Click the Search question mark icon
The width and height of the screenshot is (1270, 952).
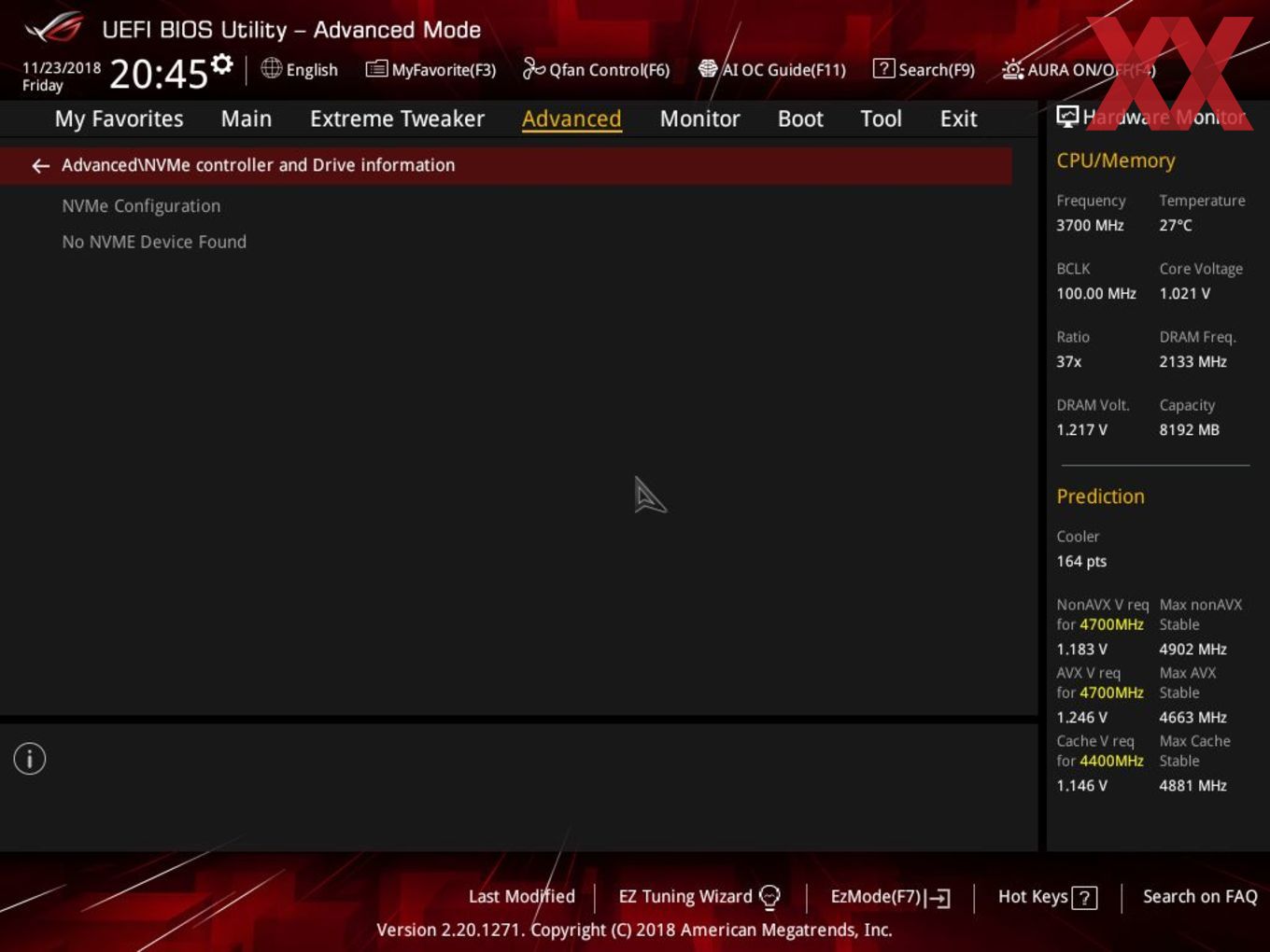(883, 68)
